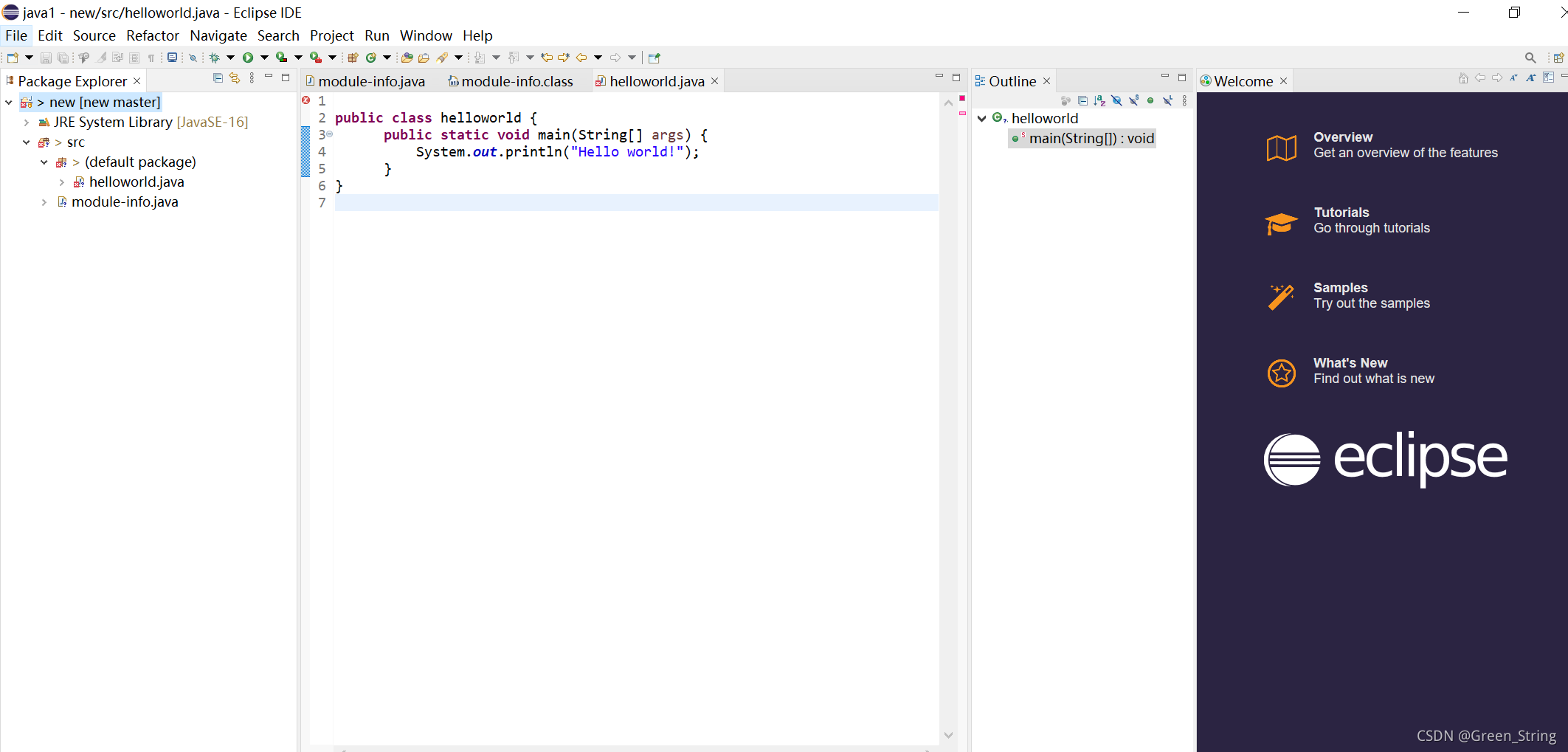The width and height of the screenshot is (1568, 752).
Task: Open the Run configurations dropdown arrow
Action: [x=263, y=57]
